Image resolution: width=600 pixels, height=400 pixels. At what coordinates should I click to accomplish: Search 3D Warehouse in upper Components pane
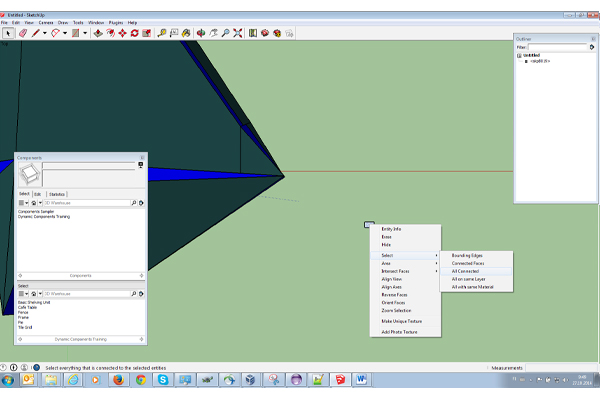tap(86, 203)
